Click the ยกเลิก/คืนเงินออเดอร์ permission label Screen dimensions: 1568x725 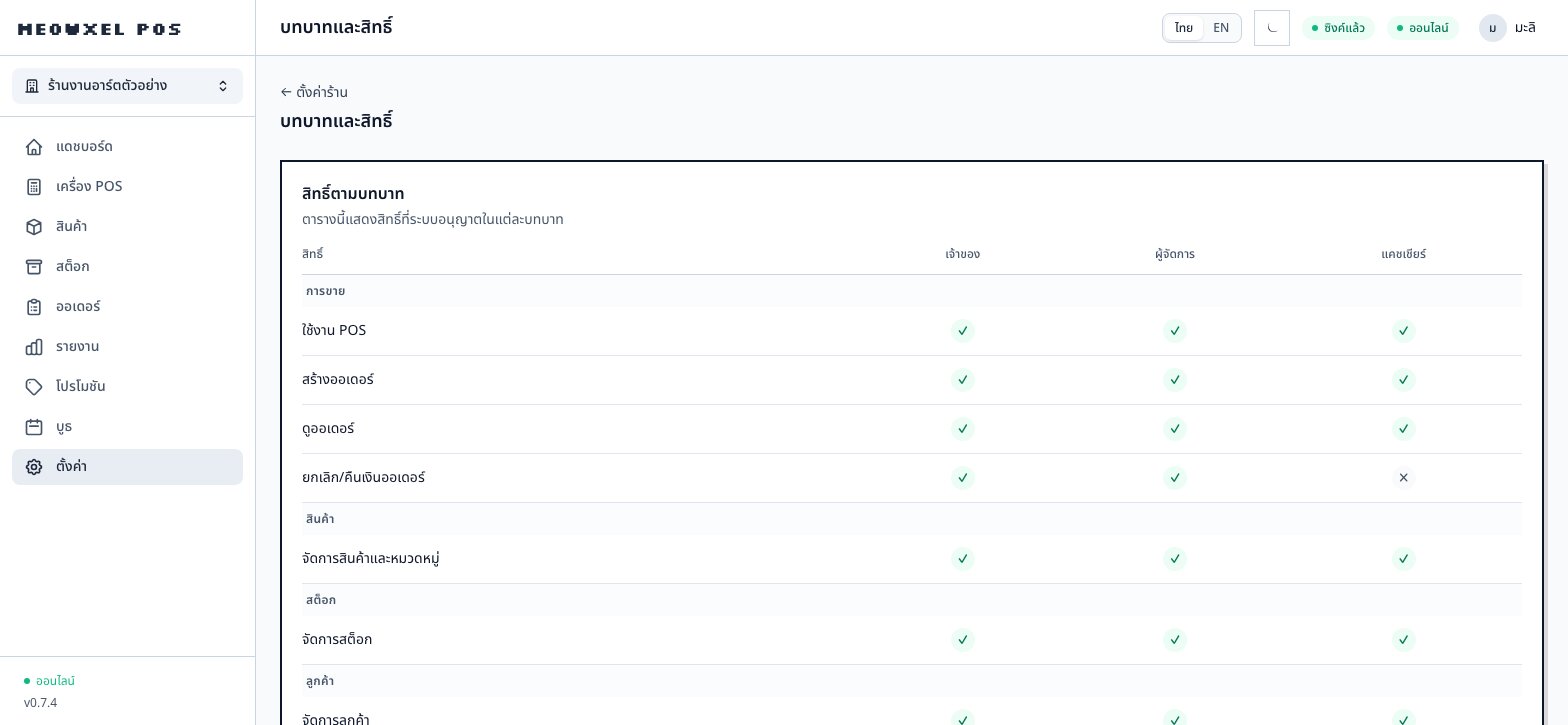[x=363, y=478]
